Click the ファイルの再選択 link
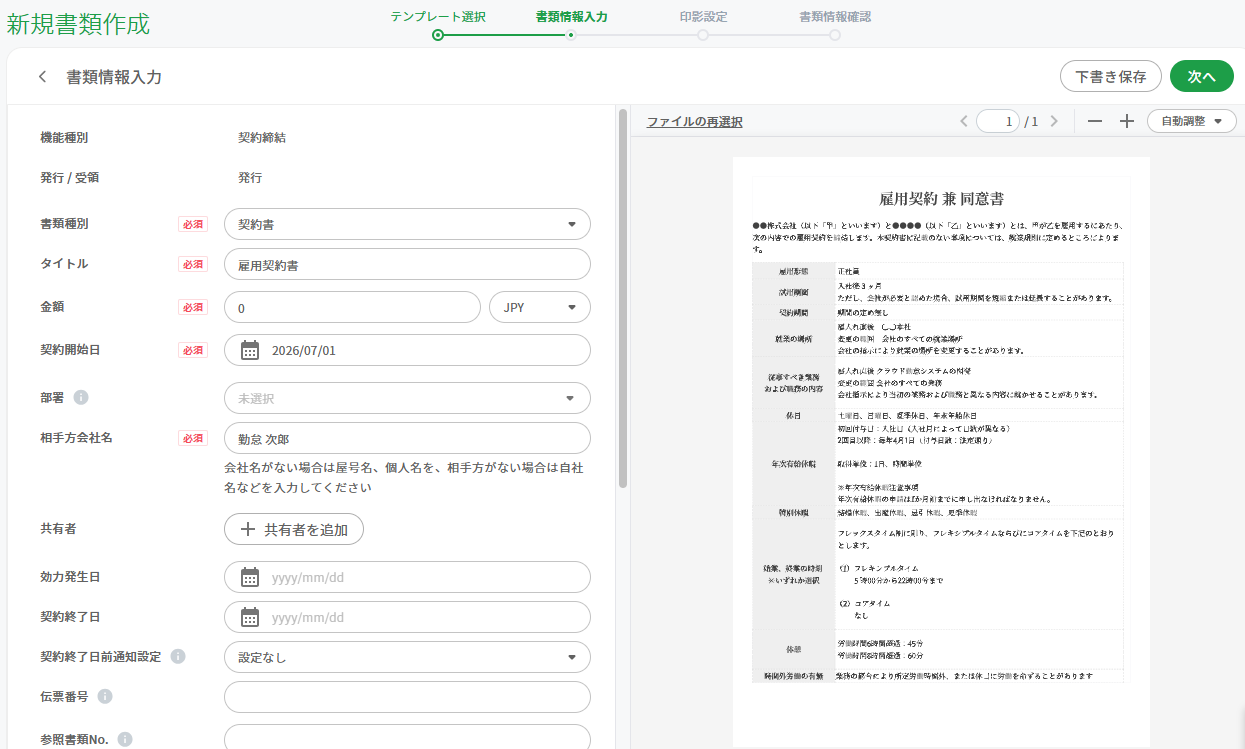 click(x=694, y=122)
